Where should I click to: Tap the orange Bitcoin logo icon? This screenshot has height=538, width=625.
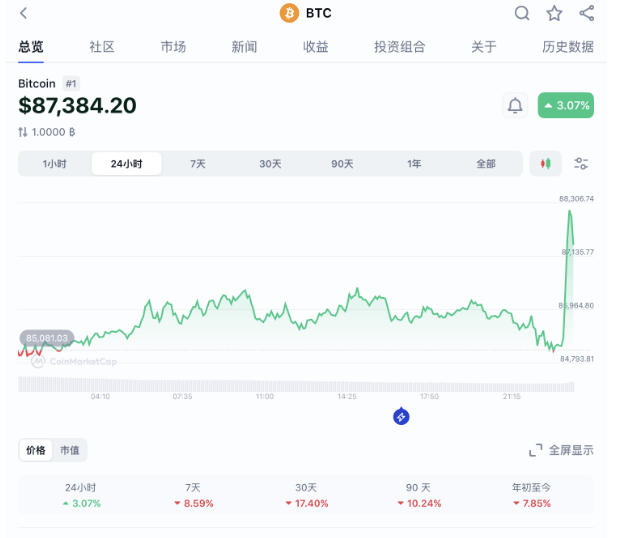pos(289,13)
